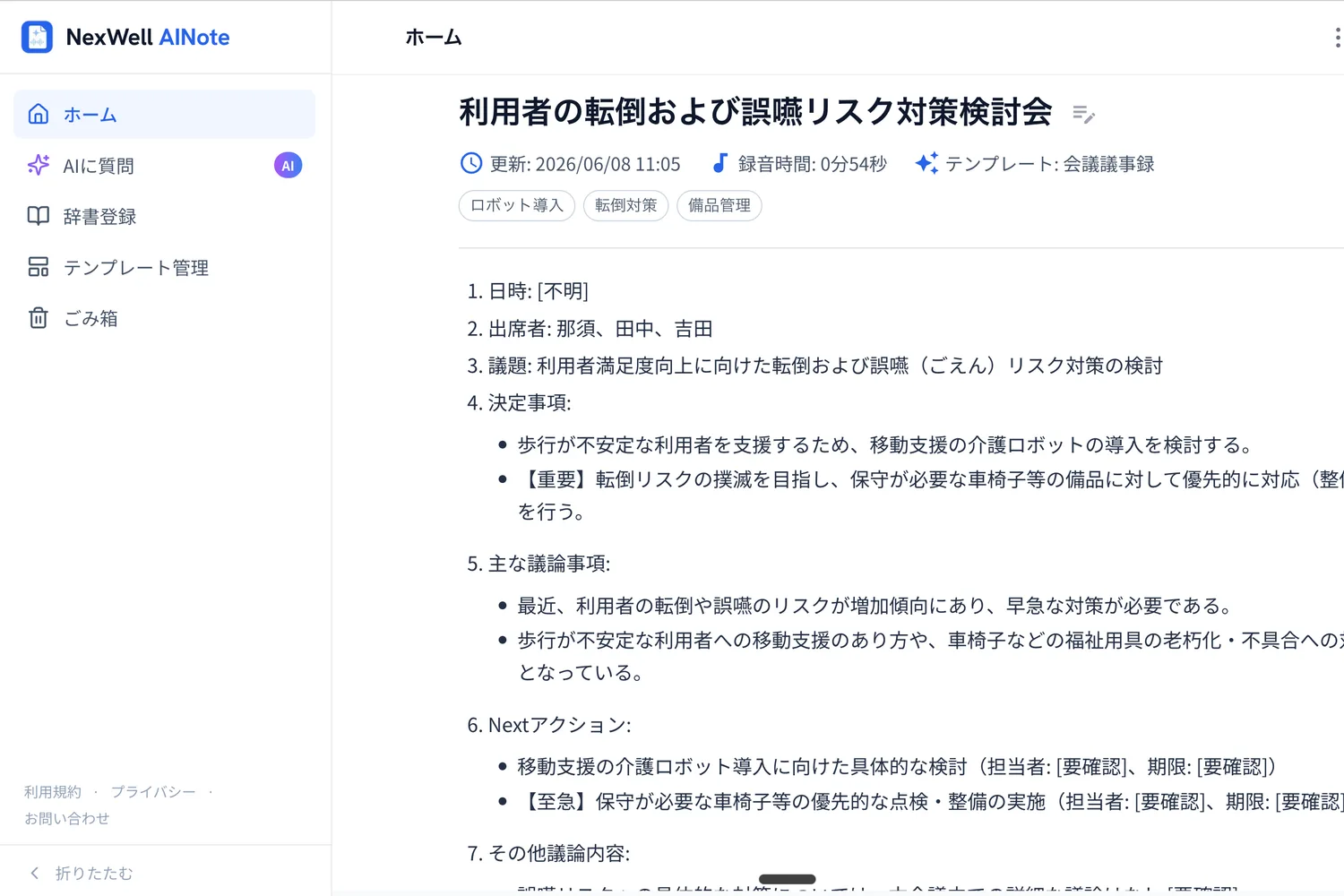
Task: Click the sparkle icon beside AIに質問
Action: pyautogui.click(x=38, y=165)
